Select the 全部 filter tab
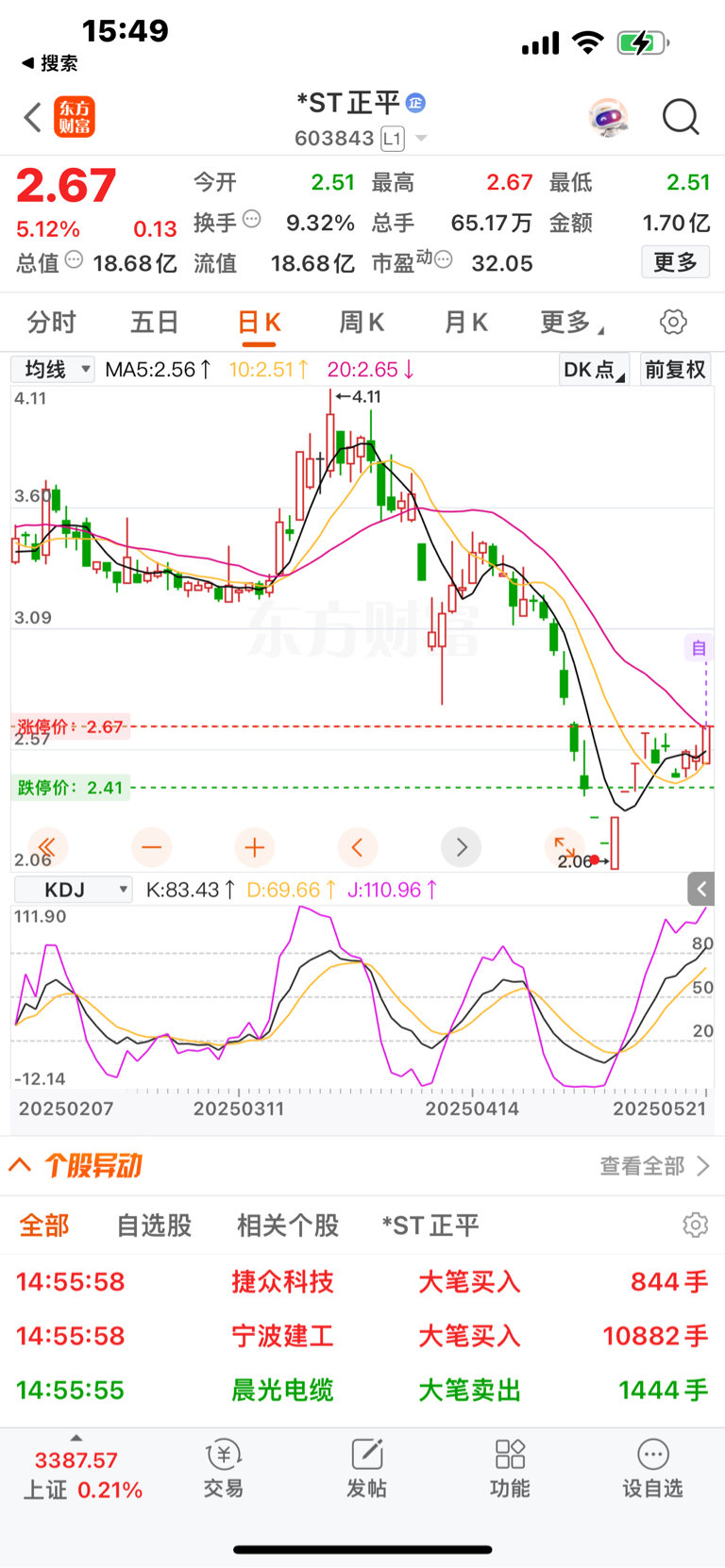725x1568 pixels. point(44,1225)
